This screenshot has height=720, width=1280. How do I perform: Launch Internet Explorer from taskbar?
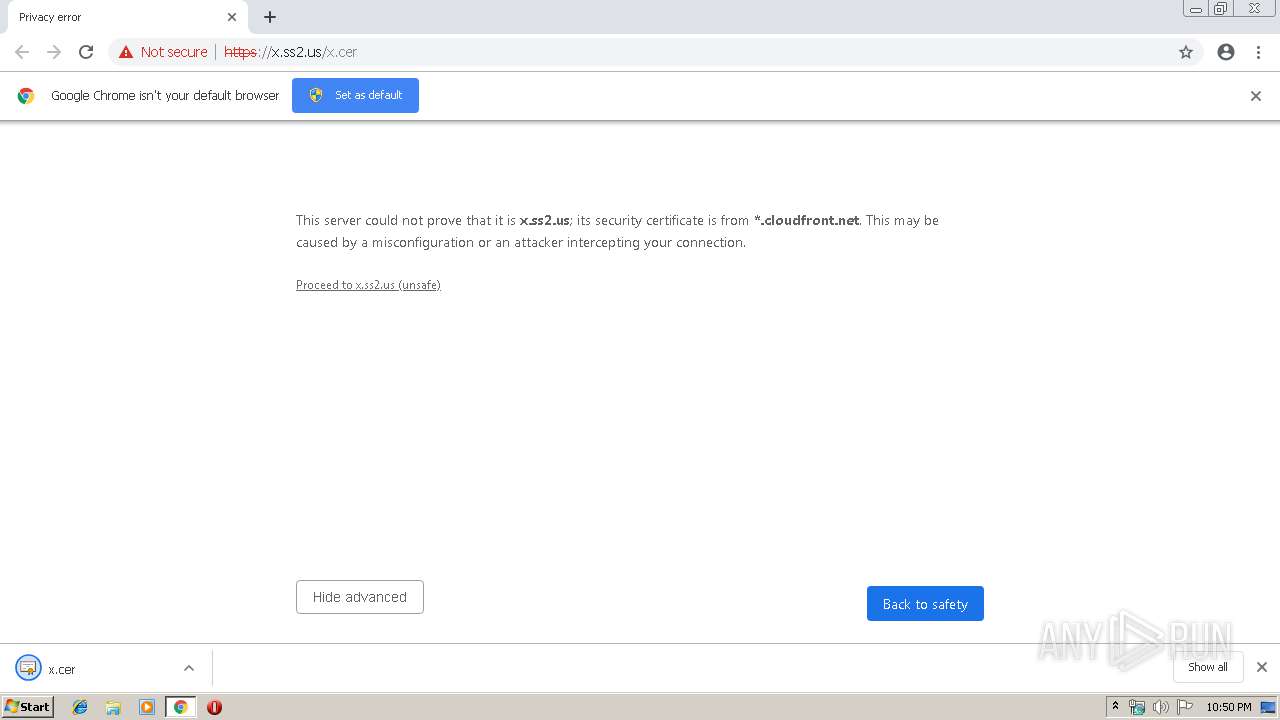pos(80,707)
